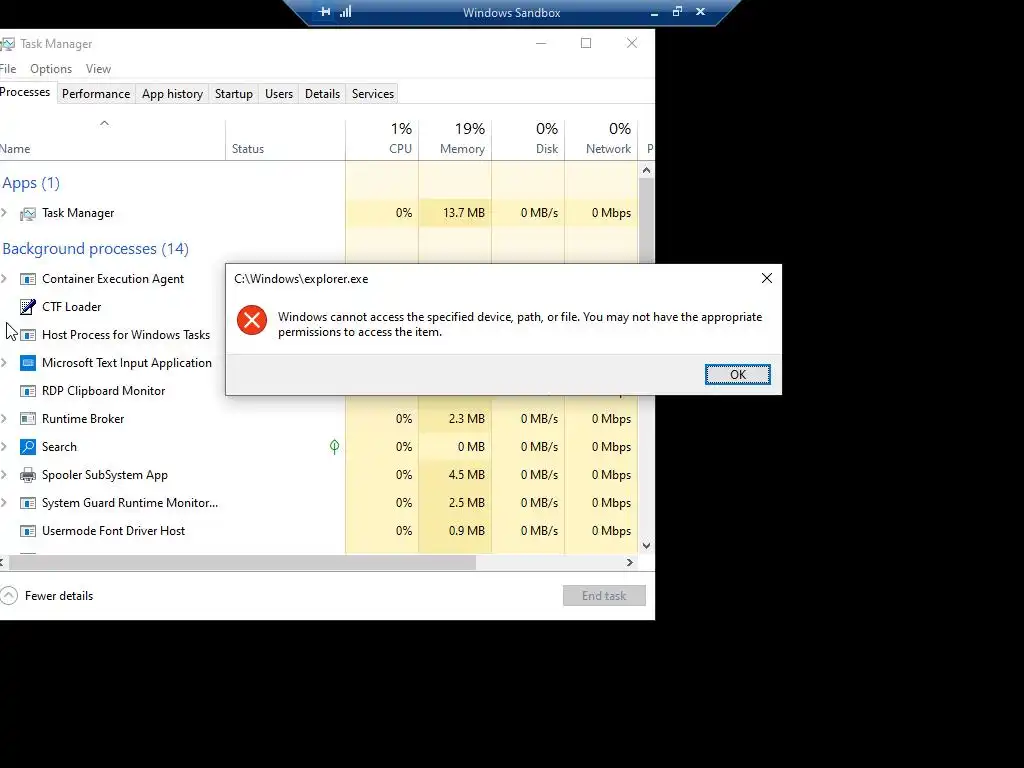
Task: Click System Guard Runtime Monitor icon
Action: [x=27, y=504]
